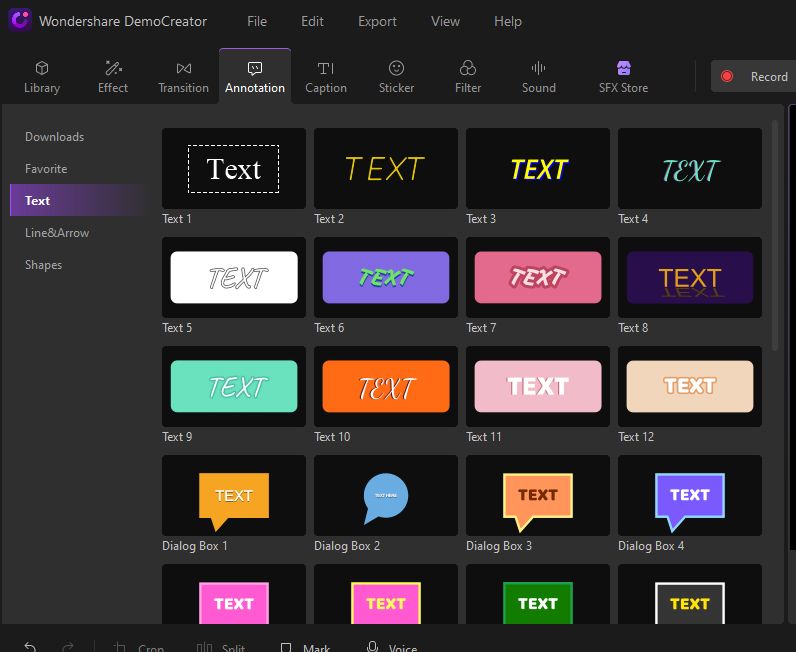Open the Transition panel

coord(183,77)
